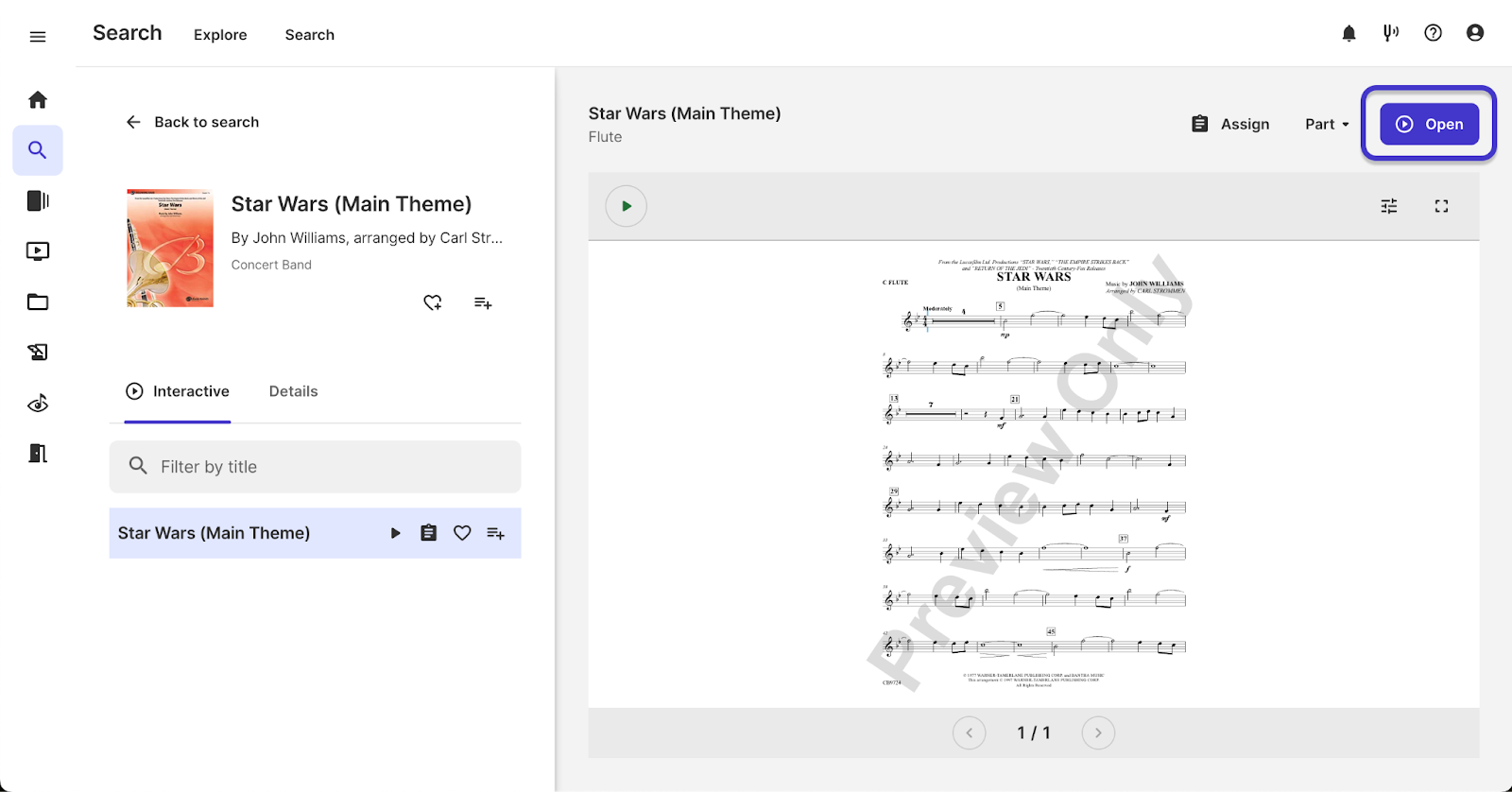Open the eye-shaped sidebar icon
The image size is (1512, 792).
38,404
